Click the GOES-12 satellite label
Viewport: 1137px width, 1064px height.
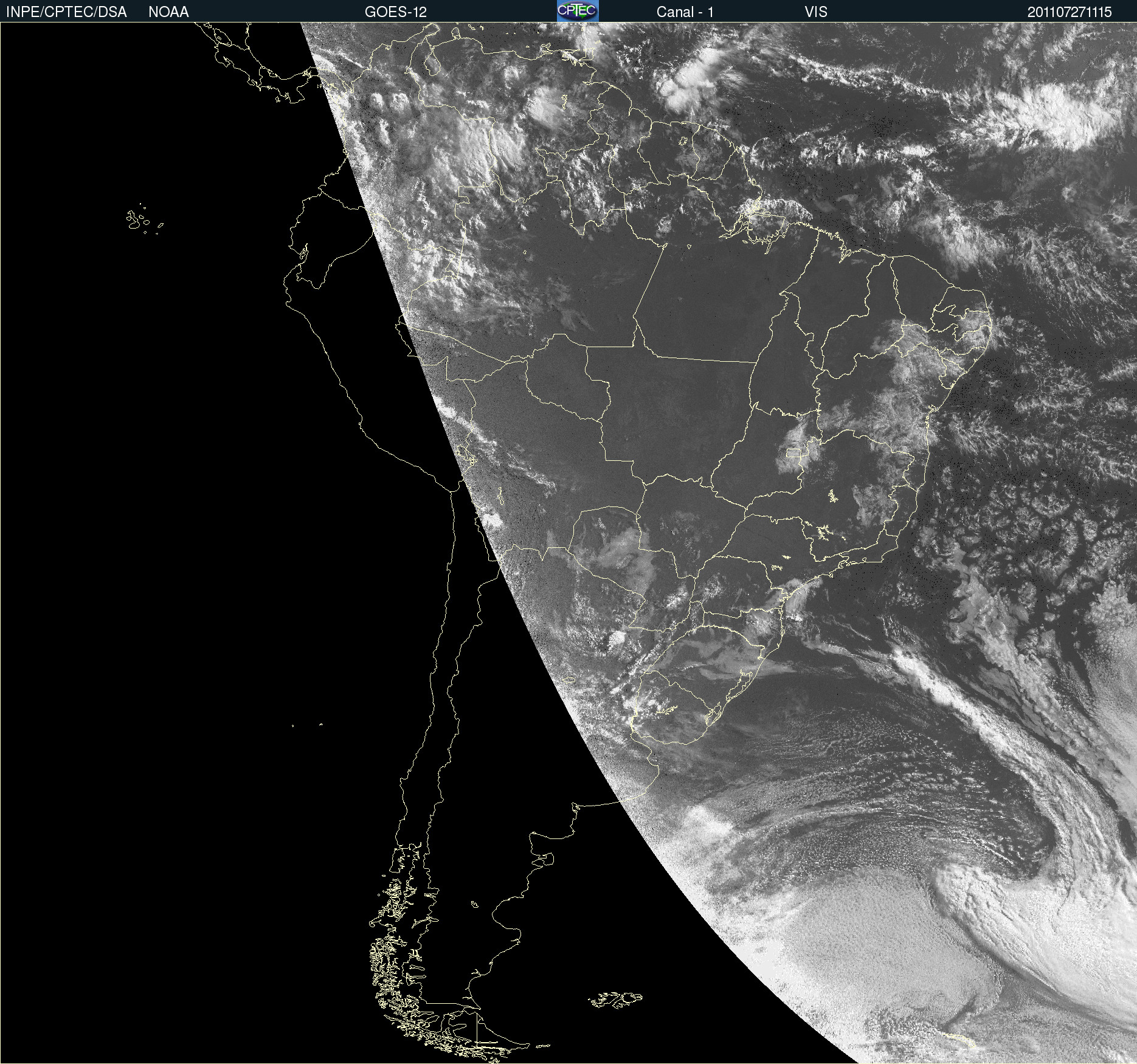pyautogui.click(x=396, y=12)
